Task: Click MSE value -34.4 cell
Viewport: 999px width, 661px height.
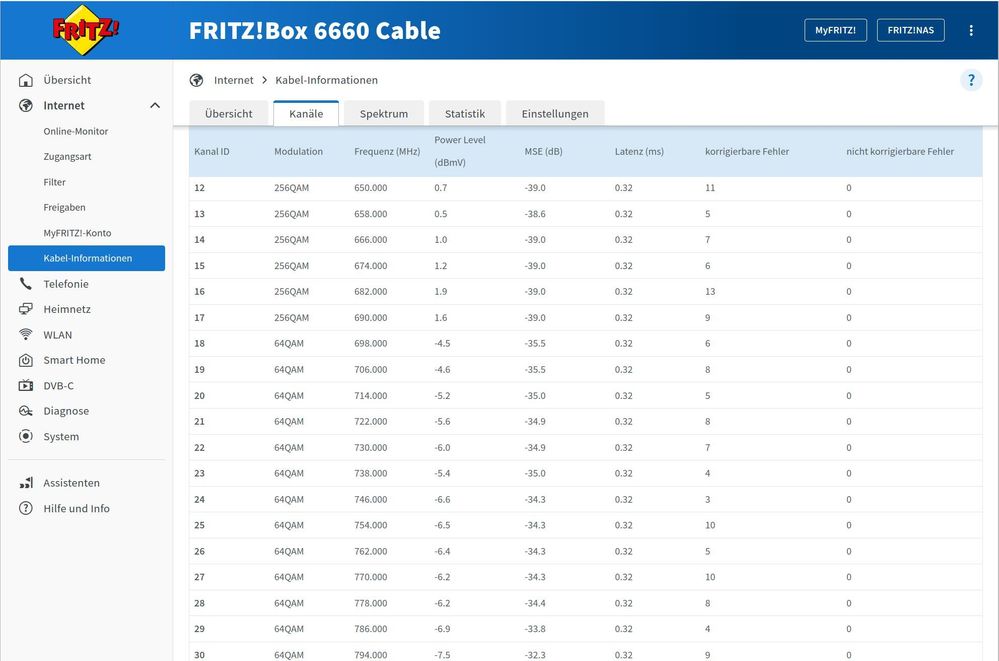Action: [535, 603]
